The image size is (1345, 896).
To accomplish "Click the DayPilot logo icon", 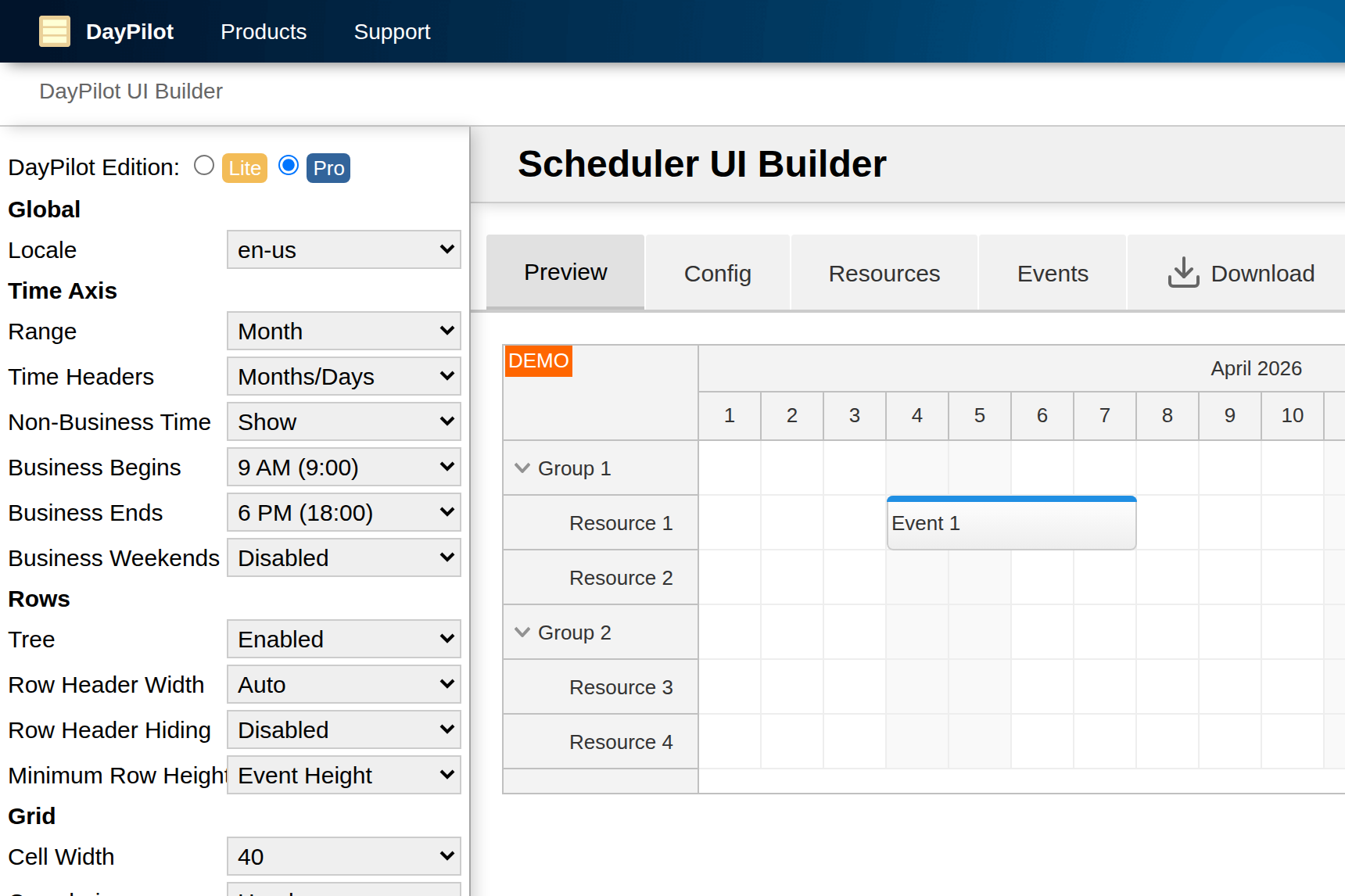I will (x=55, y=31).
